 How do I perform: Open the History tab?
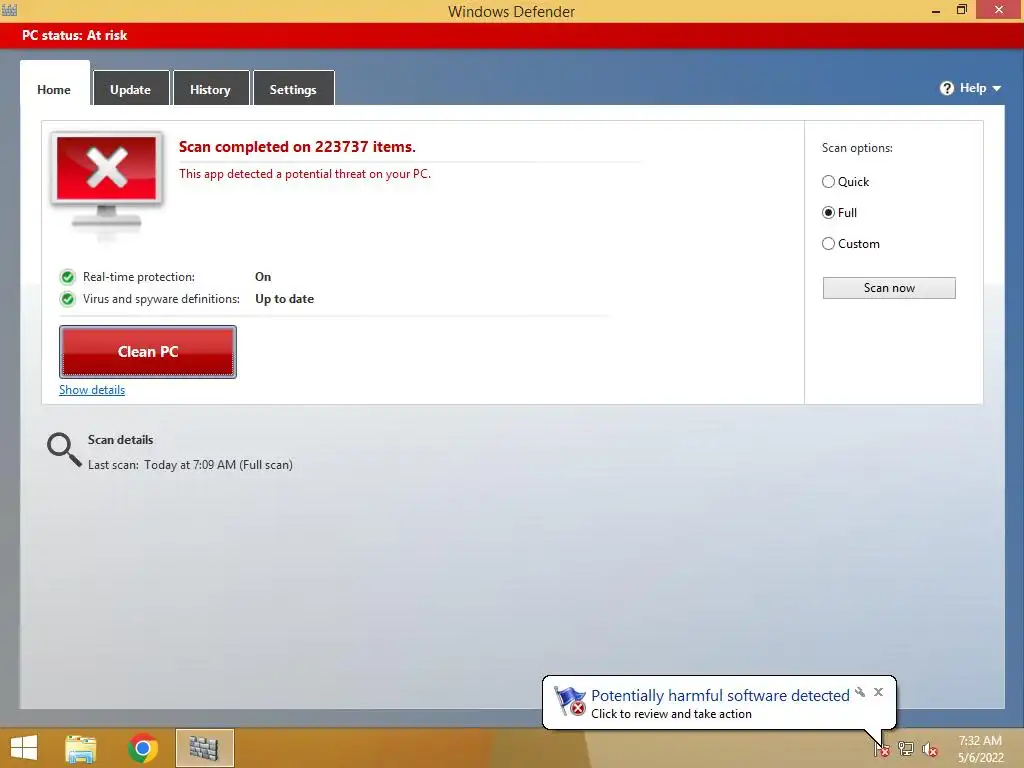tap(210, 89)
